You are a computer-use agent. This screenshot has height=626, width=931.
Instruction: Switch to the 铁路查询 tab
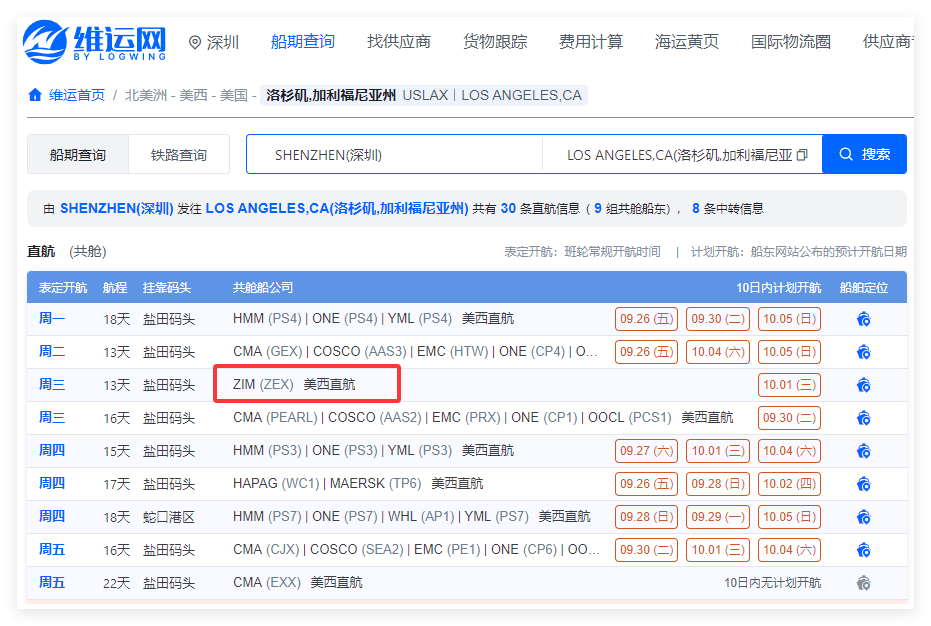[x=179, y=154]
